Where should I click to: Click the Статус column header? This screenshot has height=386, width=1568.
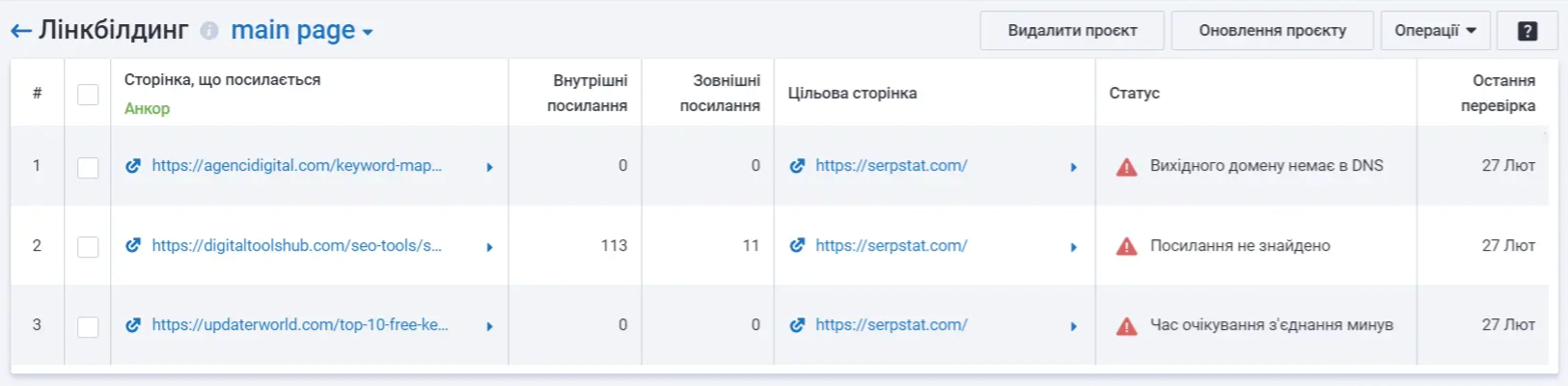pos(1135,93)
